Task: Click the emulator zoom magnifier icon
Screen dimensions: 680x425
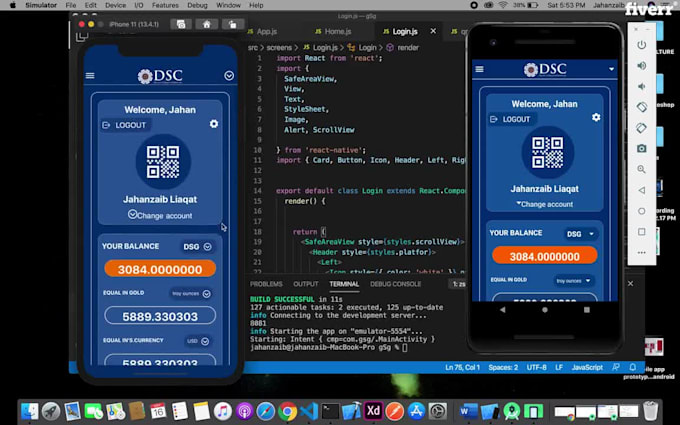Action: tap(641, 169)
